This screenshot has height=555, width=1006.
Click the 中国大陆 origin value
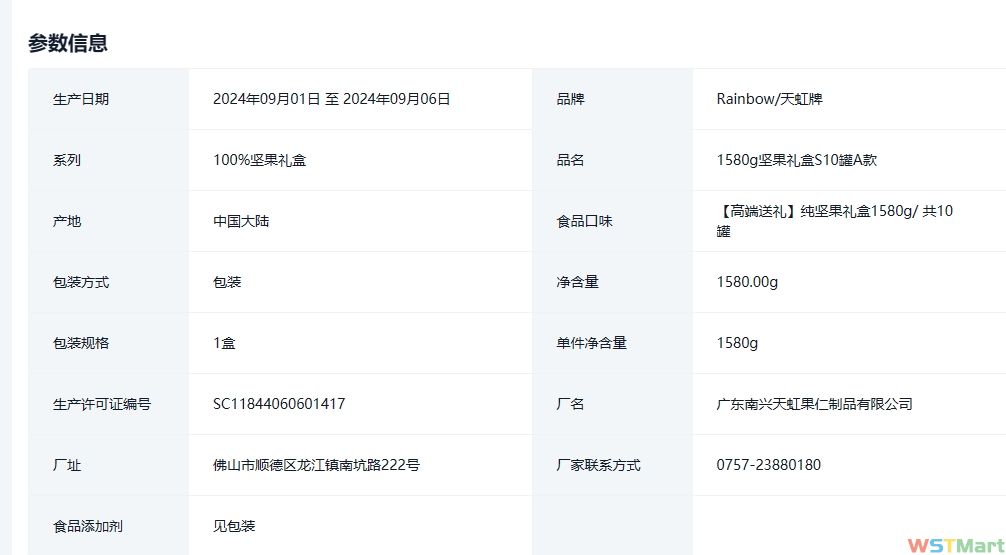241,221
